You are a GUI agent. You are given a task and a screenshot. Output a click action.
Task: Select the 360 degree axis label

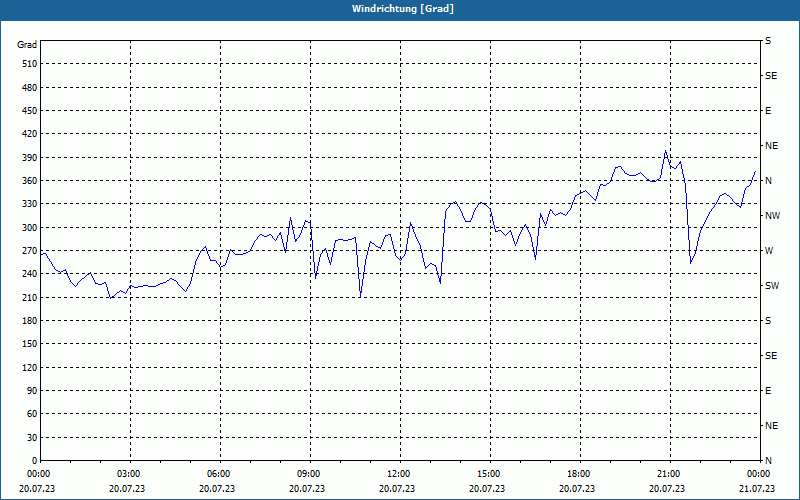pyautogui.click(x=29, y=181)
